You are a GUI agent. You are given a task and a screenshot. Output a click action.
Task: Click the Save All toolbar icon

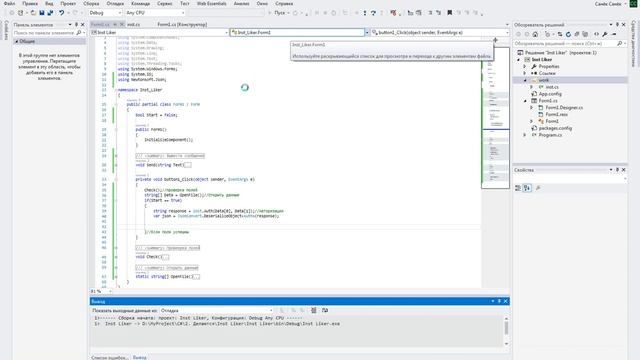pyautogui.click(x=50, y=13)
